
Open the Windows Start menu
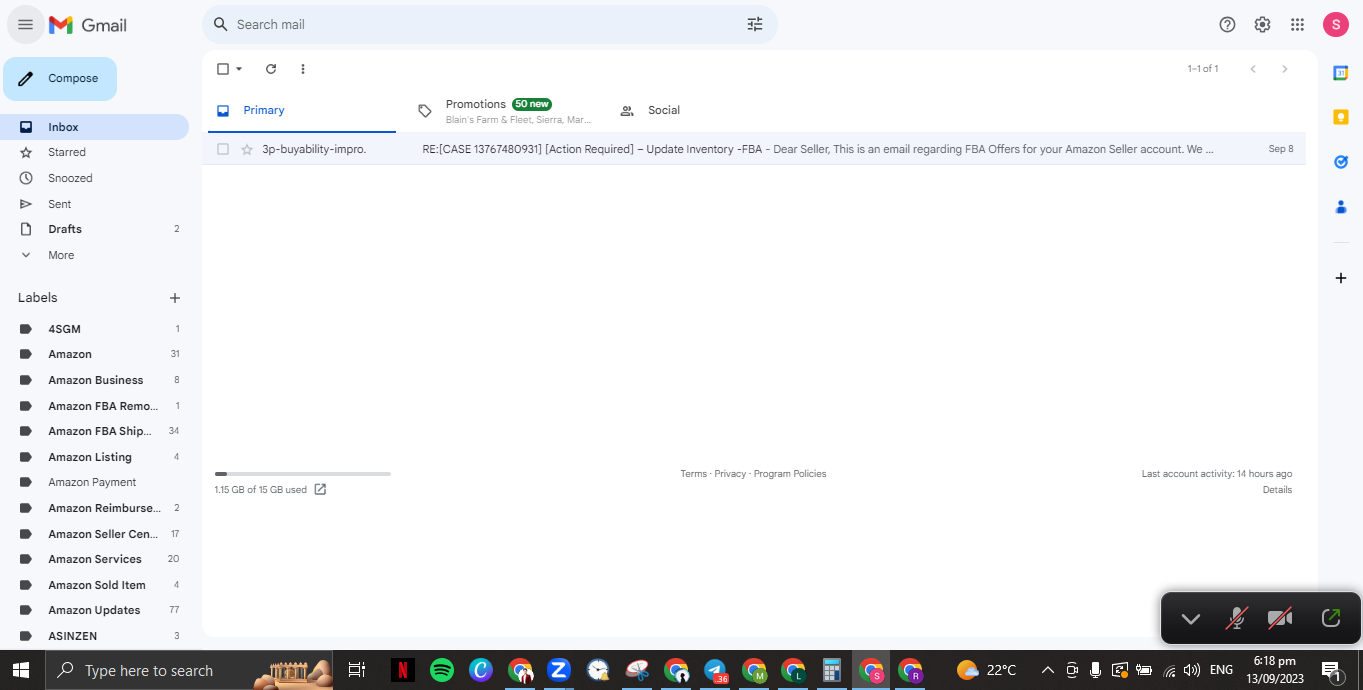[x=20, y=670]
